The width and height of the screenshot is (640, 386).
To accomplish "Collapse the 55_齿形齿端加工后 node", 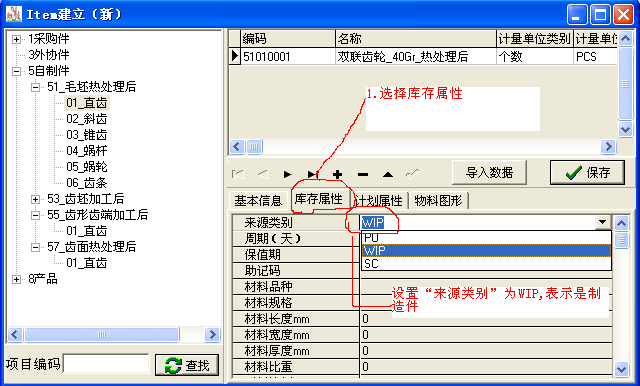I will (x=36, y=215).
